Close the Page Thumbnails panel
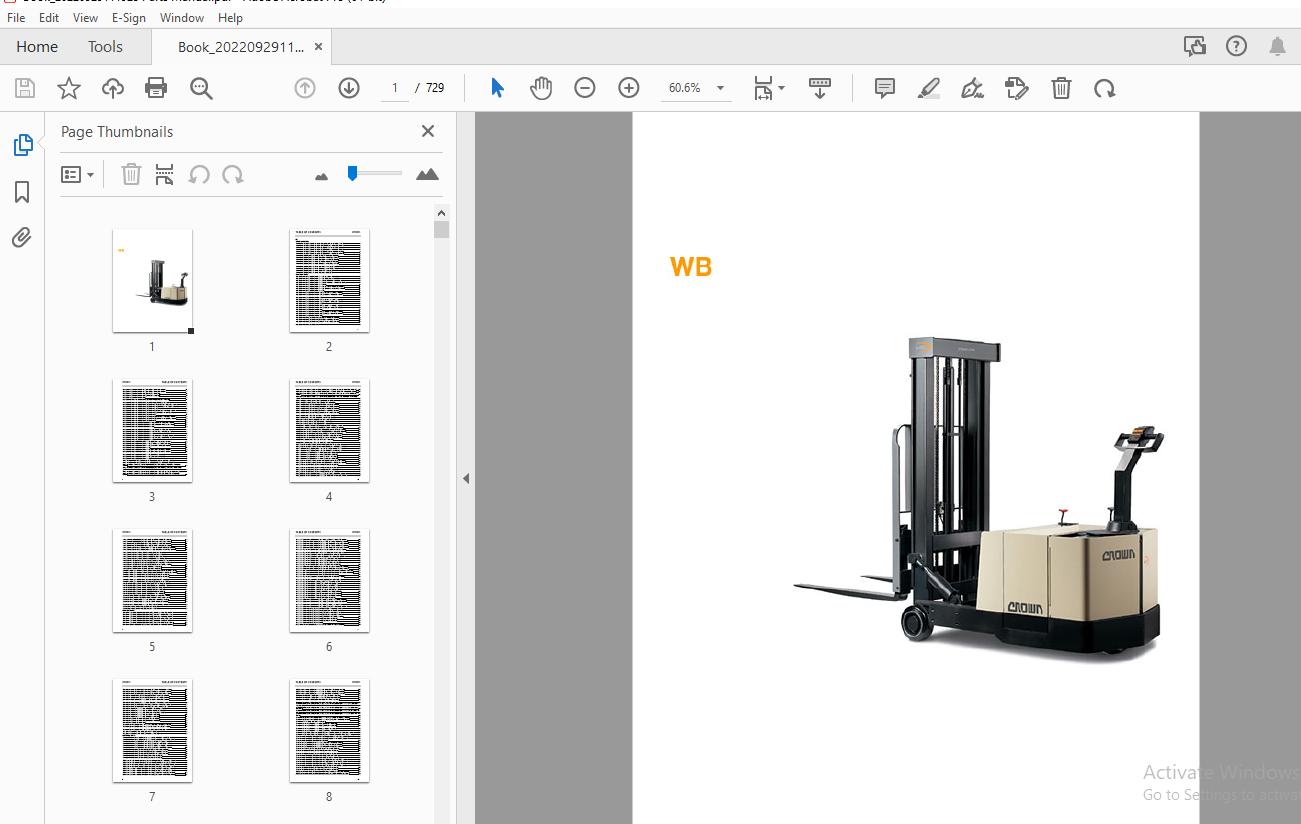Screen dimensions: 1301x824 [x=428, y=131]
